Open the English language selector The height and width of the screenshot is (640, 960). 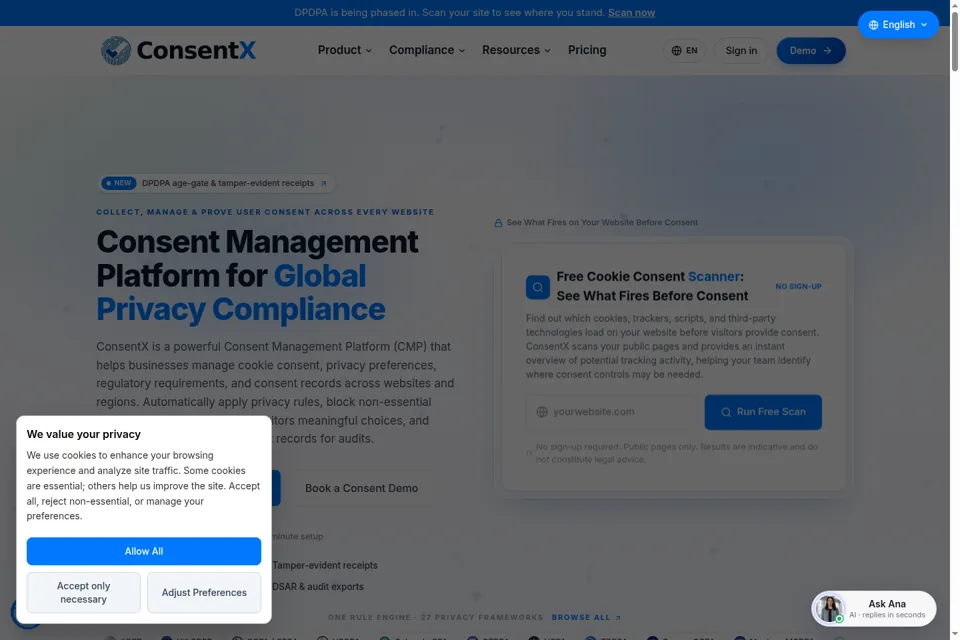tap(898, 24)
